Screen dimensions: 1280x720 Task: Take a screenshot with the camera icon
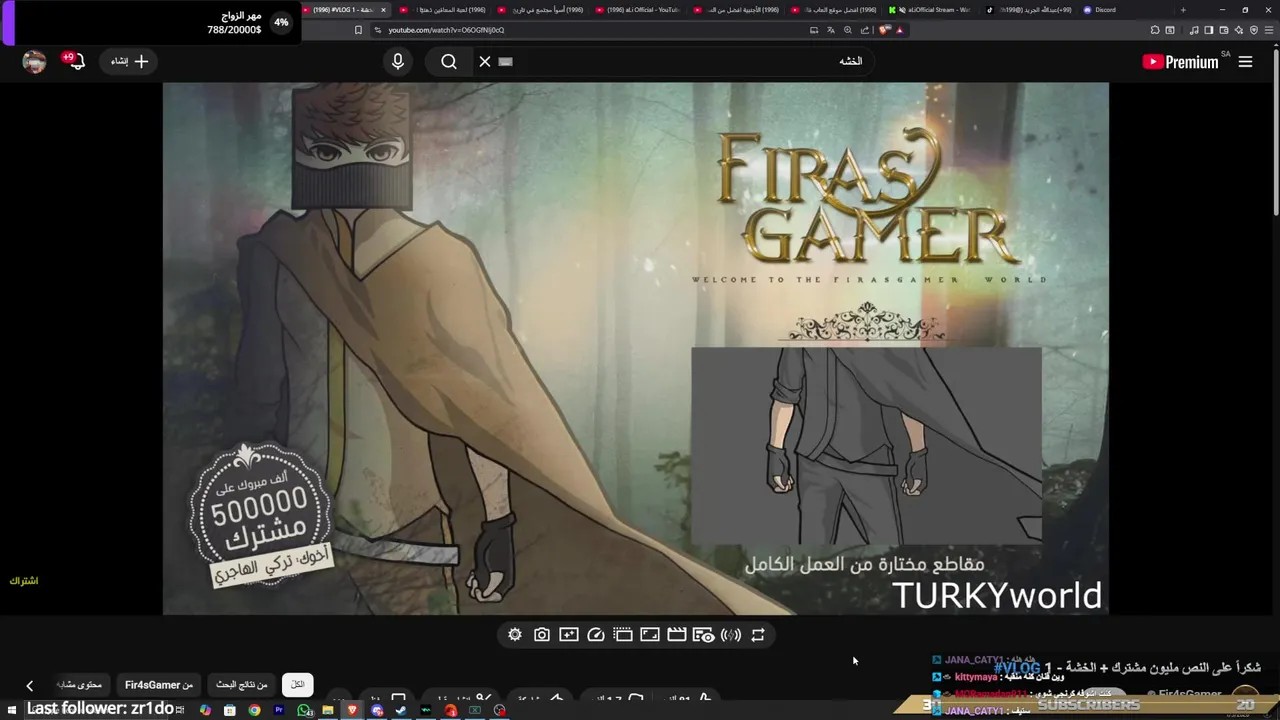(542, 635)
